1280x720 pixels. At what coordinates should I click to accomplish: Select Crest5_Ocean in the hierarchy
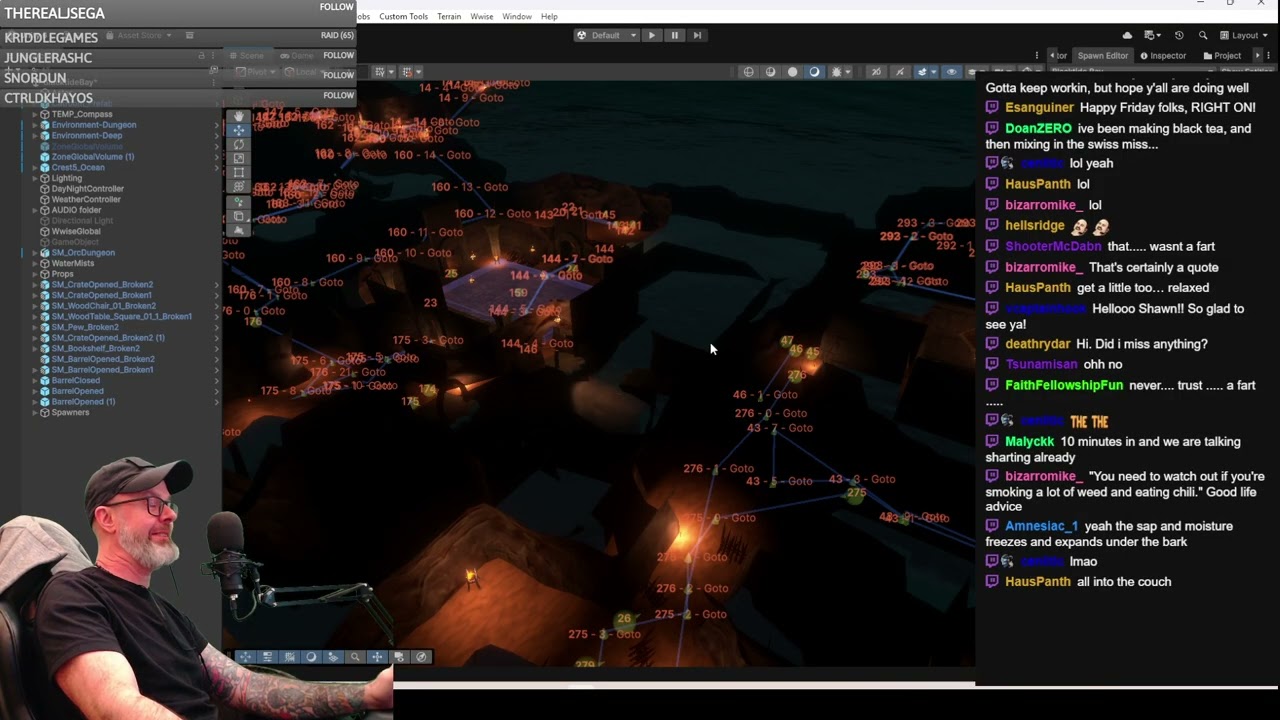click(78, 168)
